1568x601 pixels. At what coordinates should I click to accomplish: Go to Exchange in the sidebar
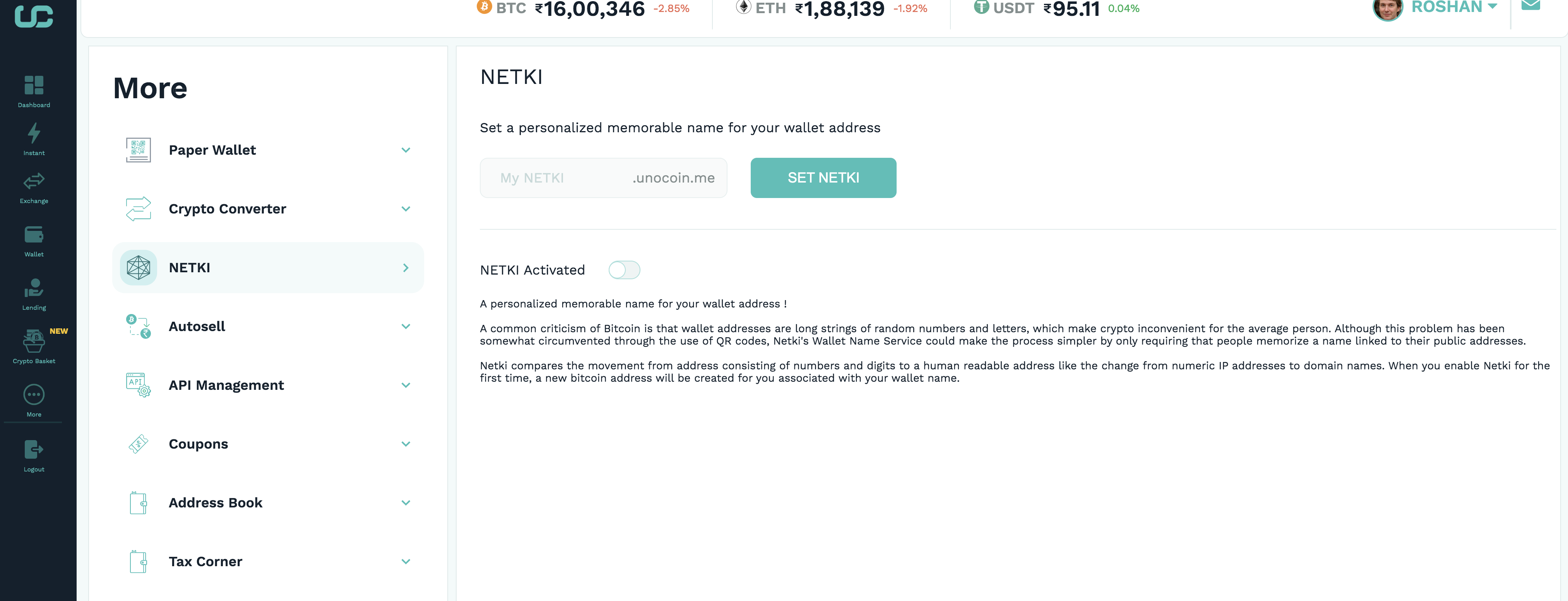point(34,181)
